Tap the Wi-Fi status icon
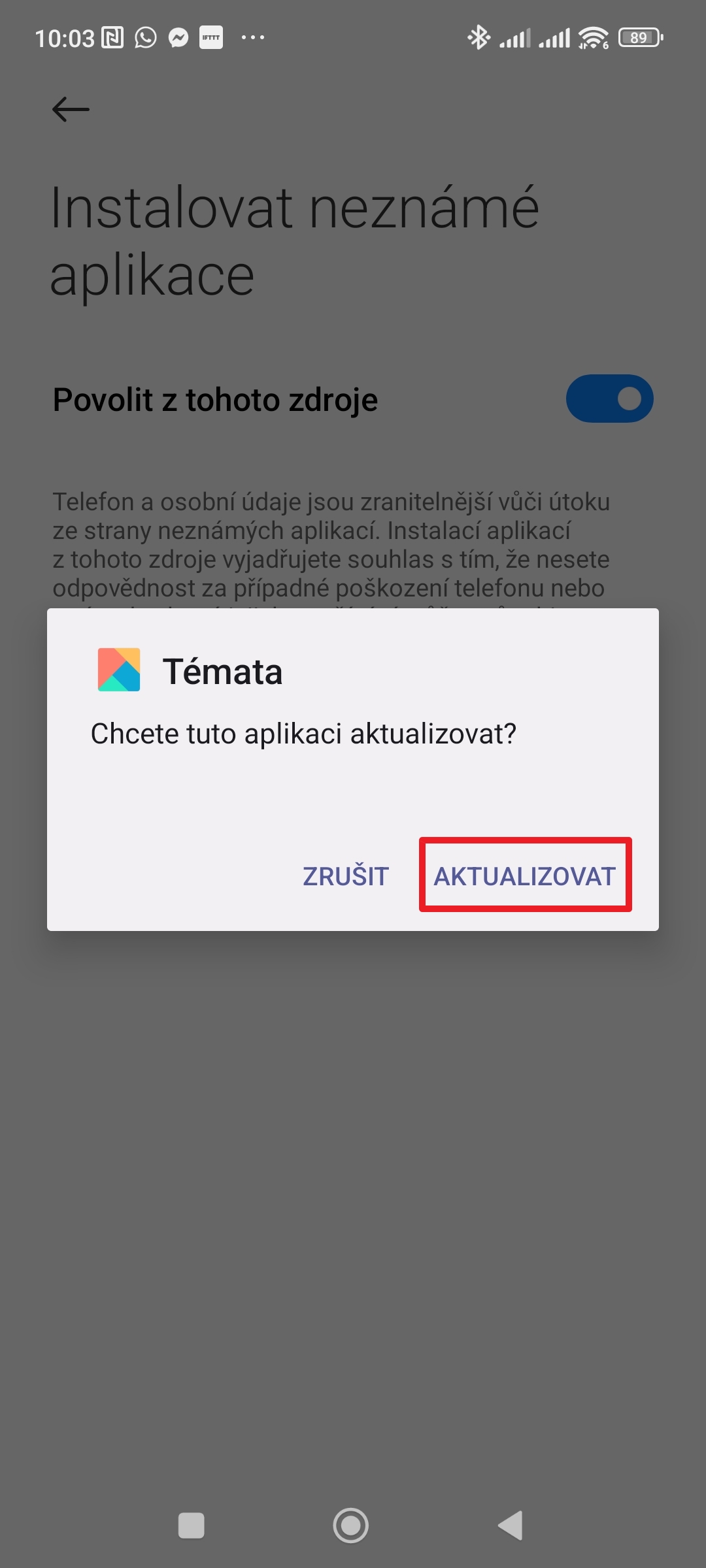This screenshot has height=1568, width=706. click(594, 38)
